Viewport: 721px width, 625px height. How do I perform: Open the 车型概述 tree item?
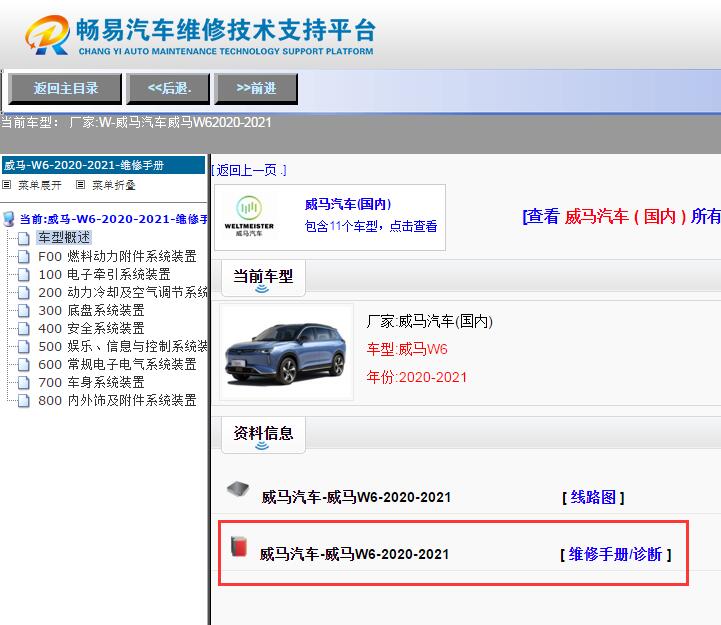coord(64,238)
